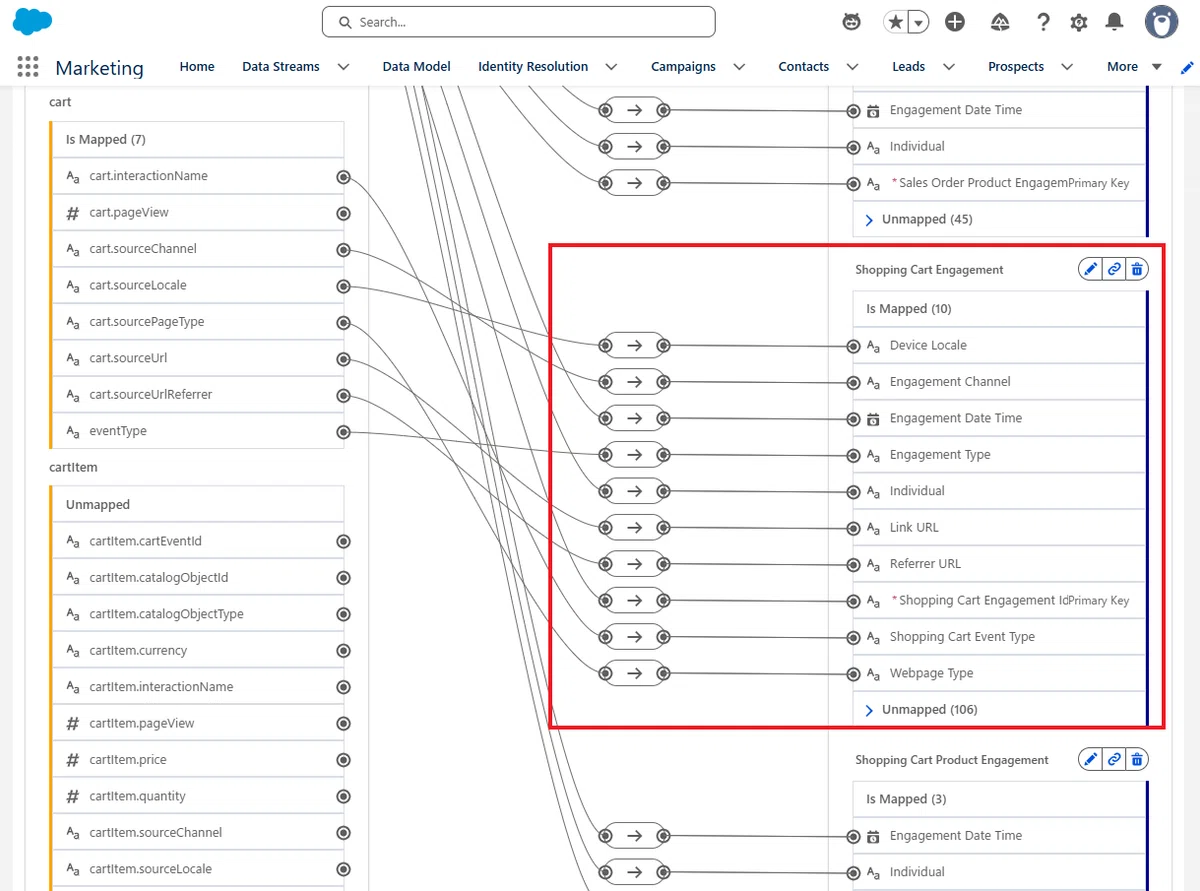Viewport: 1200px width, 891px height.
Task: Switch to the Data Model tab
Action: click(x=416, y=67)
